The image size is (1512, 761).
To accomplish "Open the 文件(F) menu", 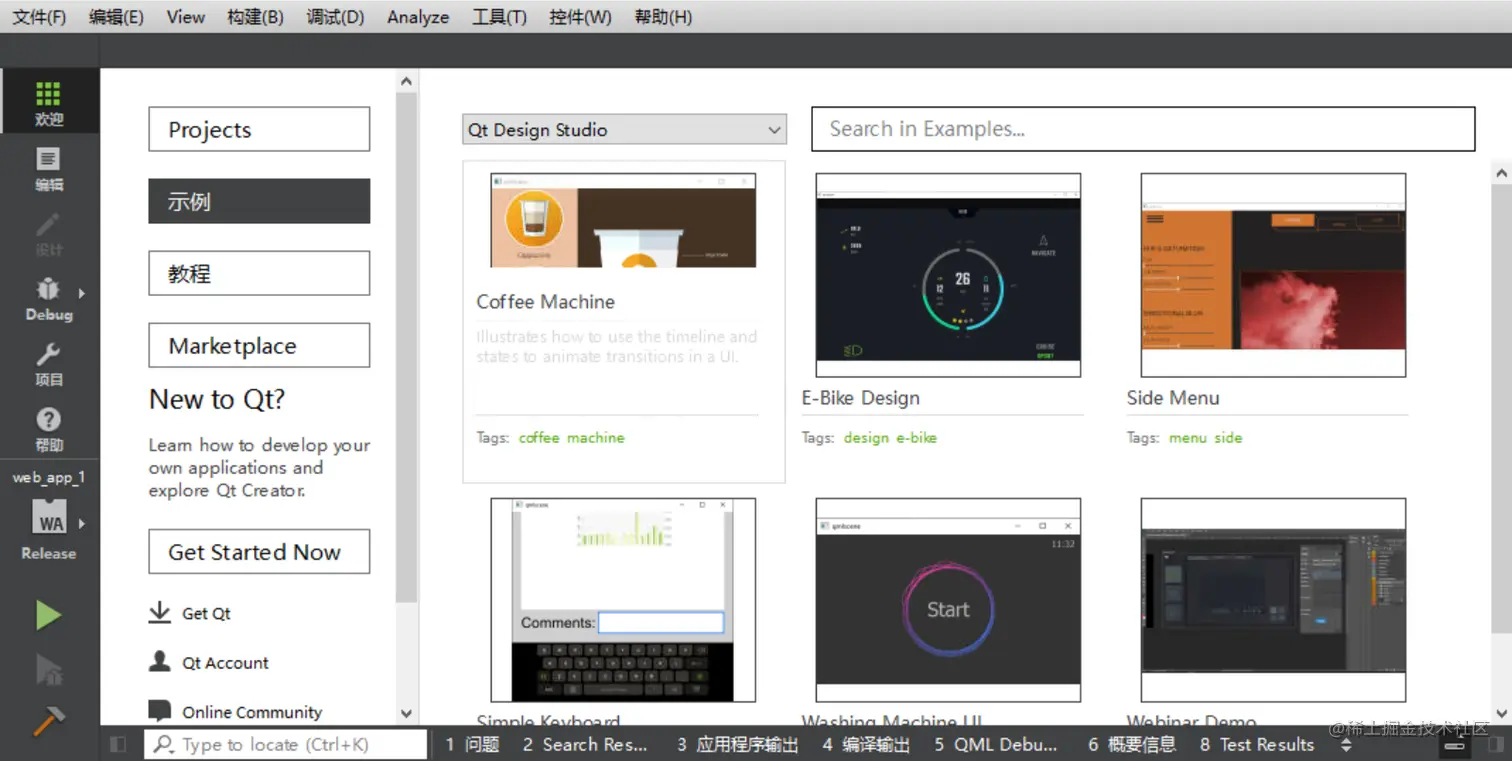I will click(x=39, y=17).
